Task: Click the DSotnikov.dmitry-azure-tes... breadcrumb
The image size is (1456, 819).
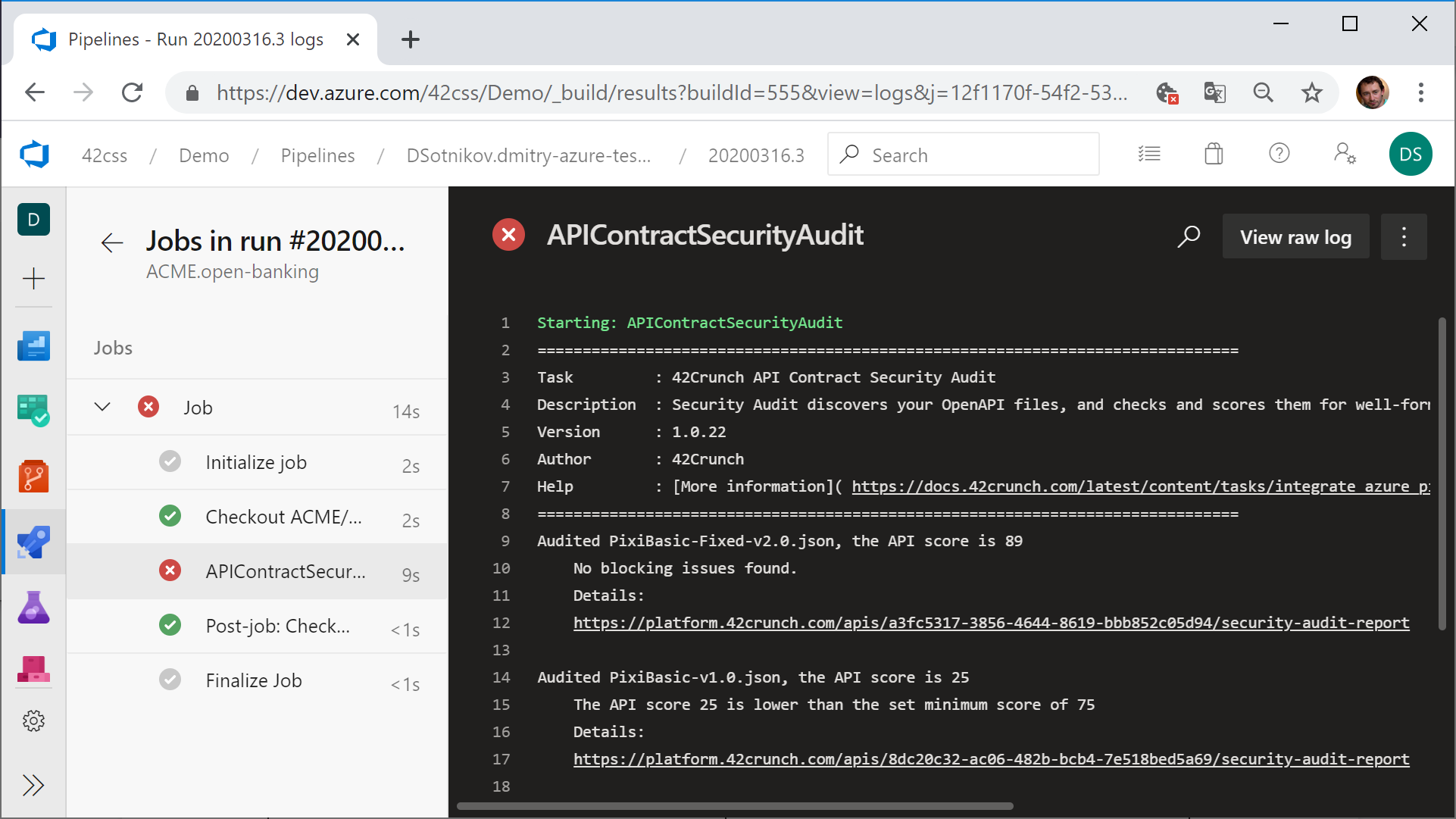Action: (x=529, y=155)
